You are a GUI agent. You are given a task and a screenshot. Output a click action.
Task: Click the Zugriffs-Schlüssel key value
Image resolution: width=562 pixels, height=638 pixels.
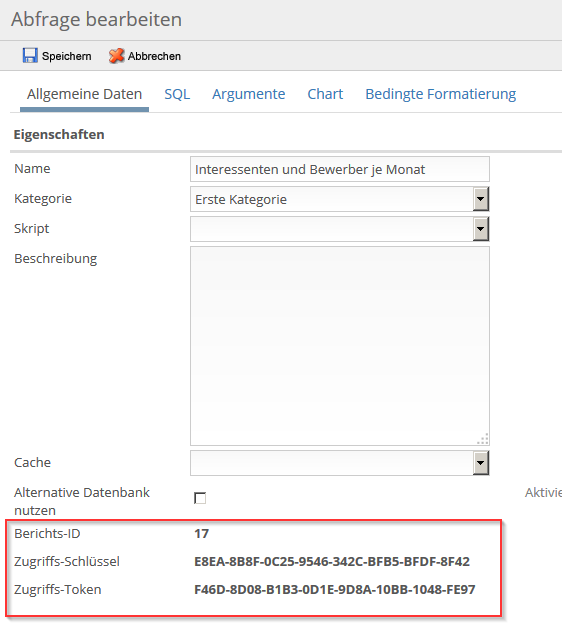pyautogui.click(x=332, y=562)
